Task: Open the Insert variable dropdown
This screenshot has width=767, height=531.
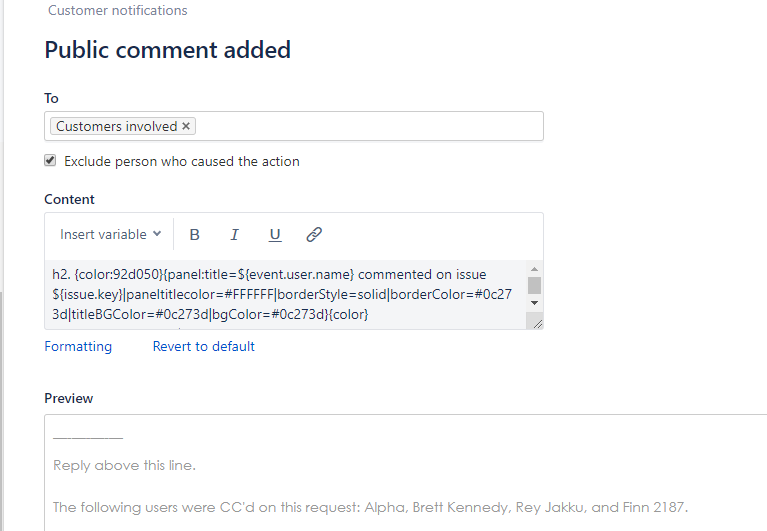Action: pyautogui.click(x=110, y=235)
